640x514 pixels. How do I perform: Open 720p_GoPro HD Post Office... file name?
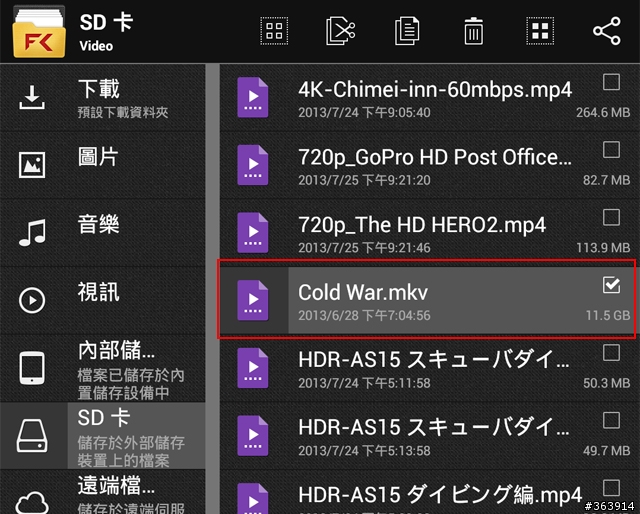point(435,158)
